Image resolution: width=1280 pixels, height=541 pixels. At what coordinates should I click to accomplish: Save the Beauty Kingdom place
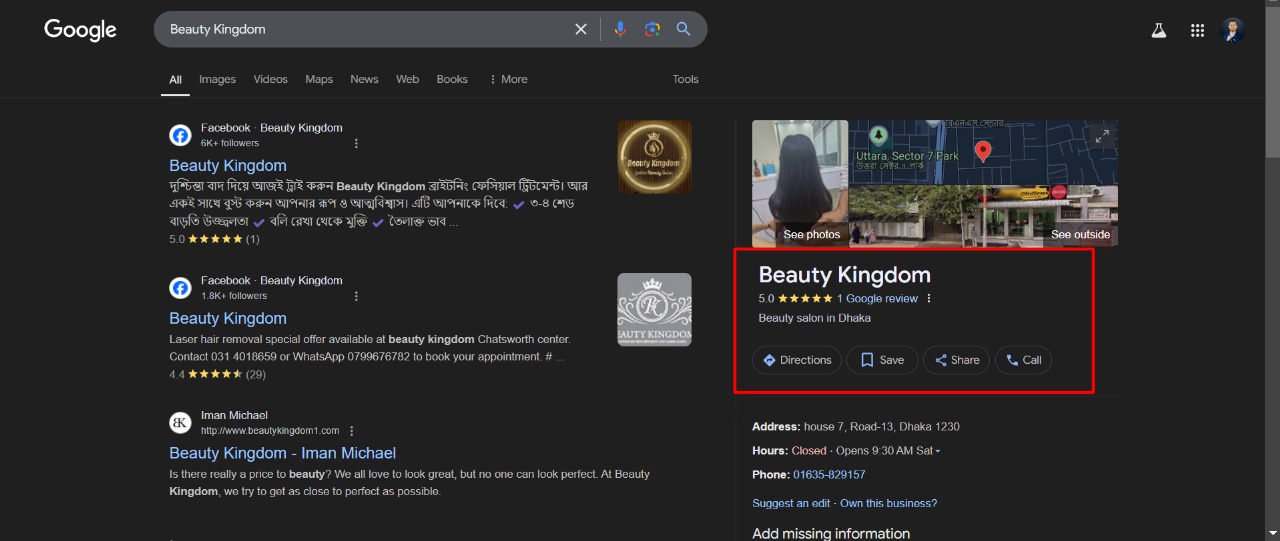tap(882, 360)
